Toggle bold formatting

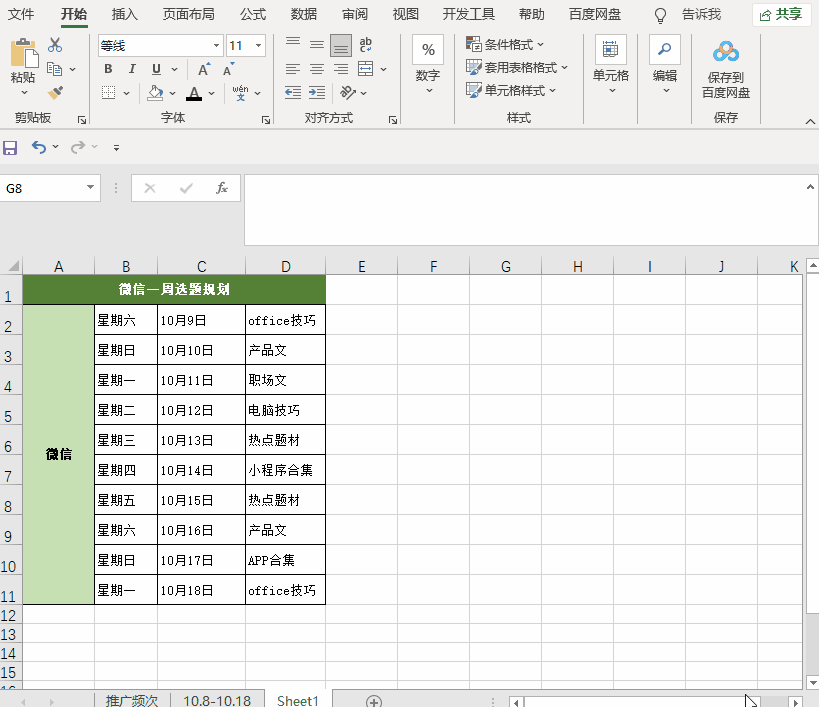pos(107,69)
